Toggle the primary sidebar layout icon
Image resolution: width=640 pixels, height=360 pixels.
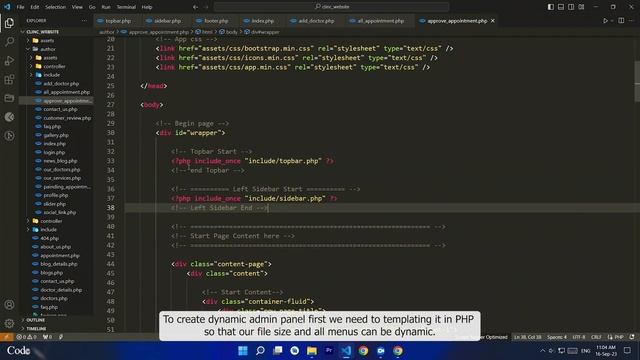[551, 7]
